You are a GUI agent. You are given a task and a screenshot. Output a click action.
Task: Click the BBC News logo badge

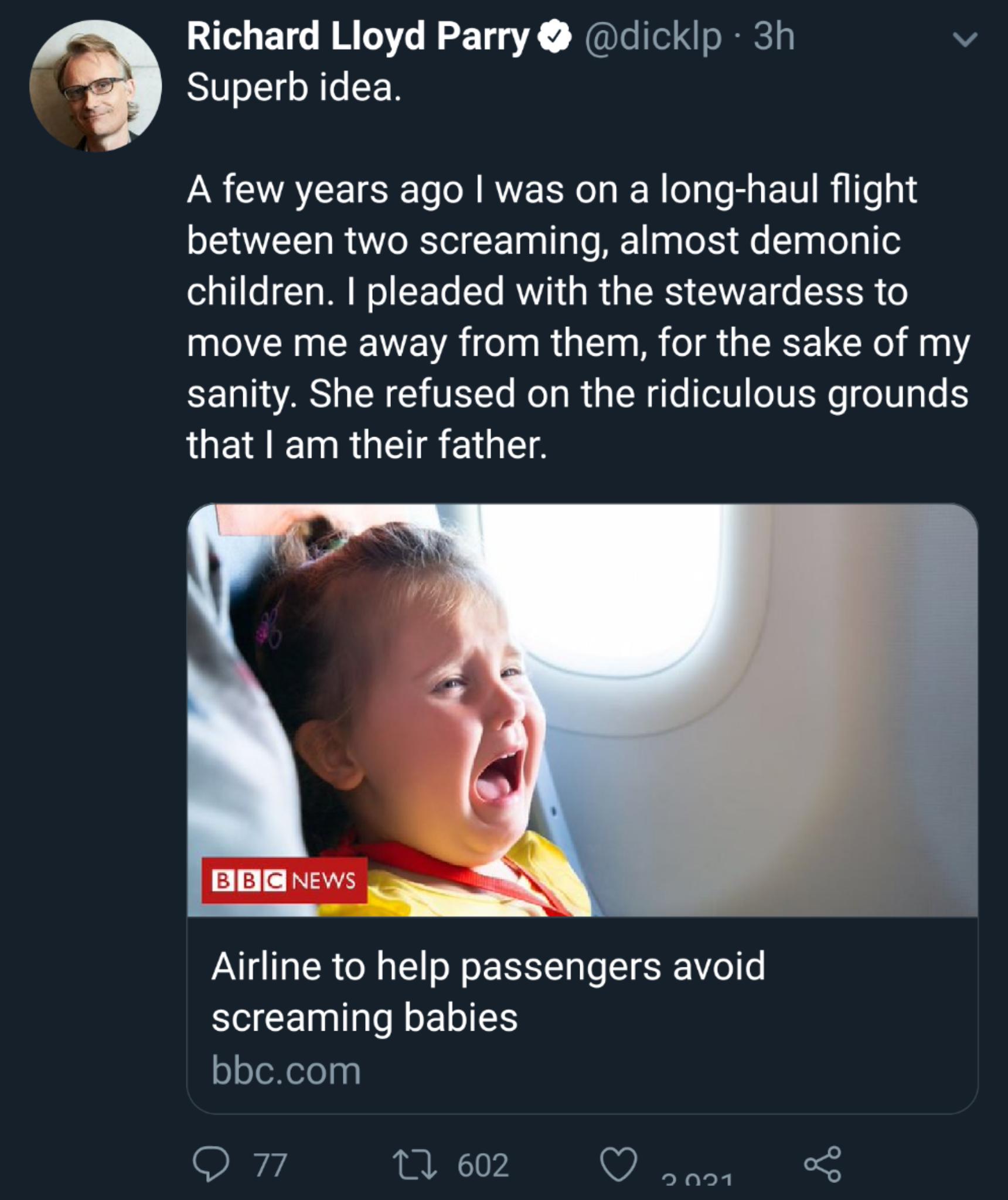click(x=284, y=880)
